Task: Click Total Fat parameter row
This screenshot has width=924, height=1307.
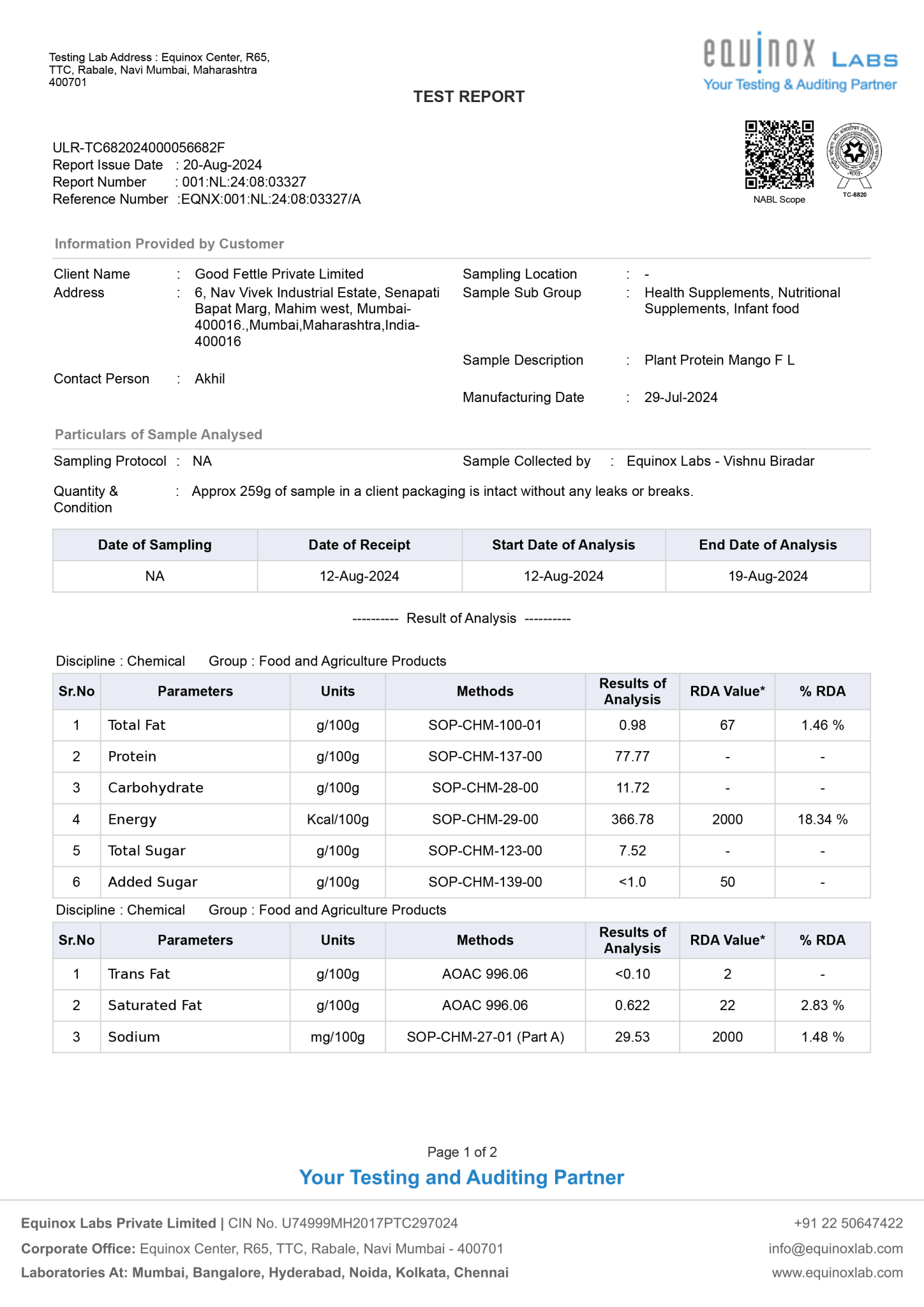Action: point(461,725)
